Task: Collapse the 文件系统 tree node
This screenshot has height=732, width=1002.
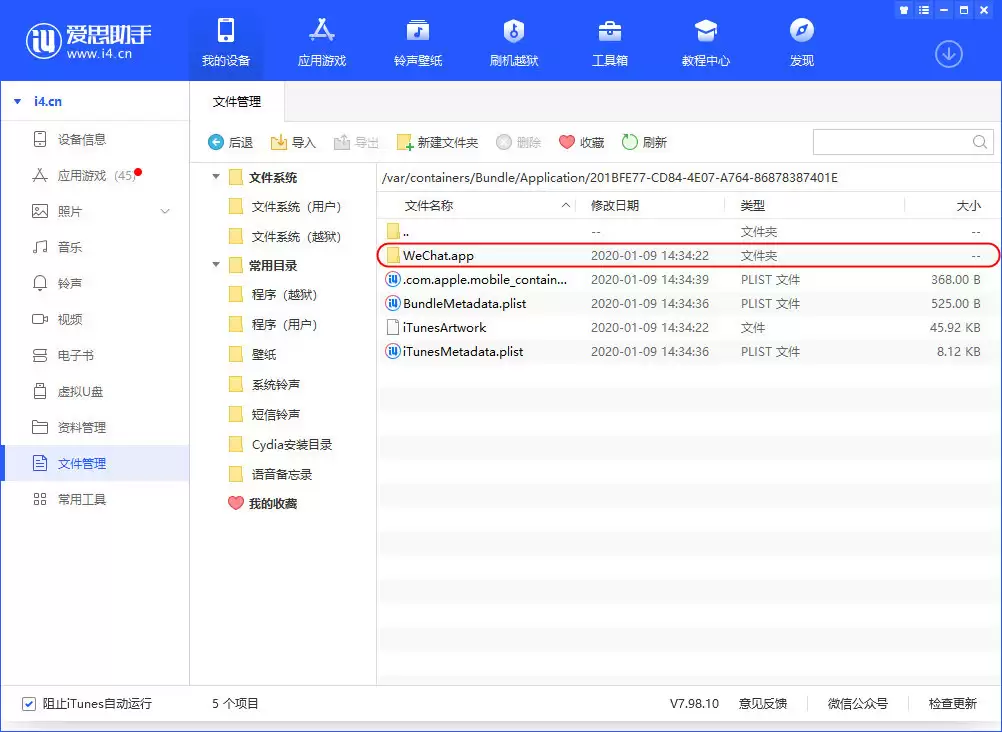Action: coord(216,176)
